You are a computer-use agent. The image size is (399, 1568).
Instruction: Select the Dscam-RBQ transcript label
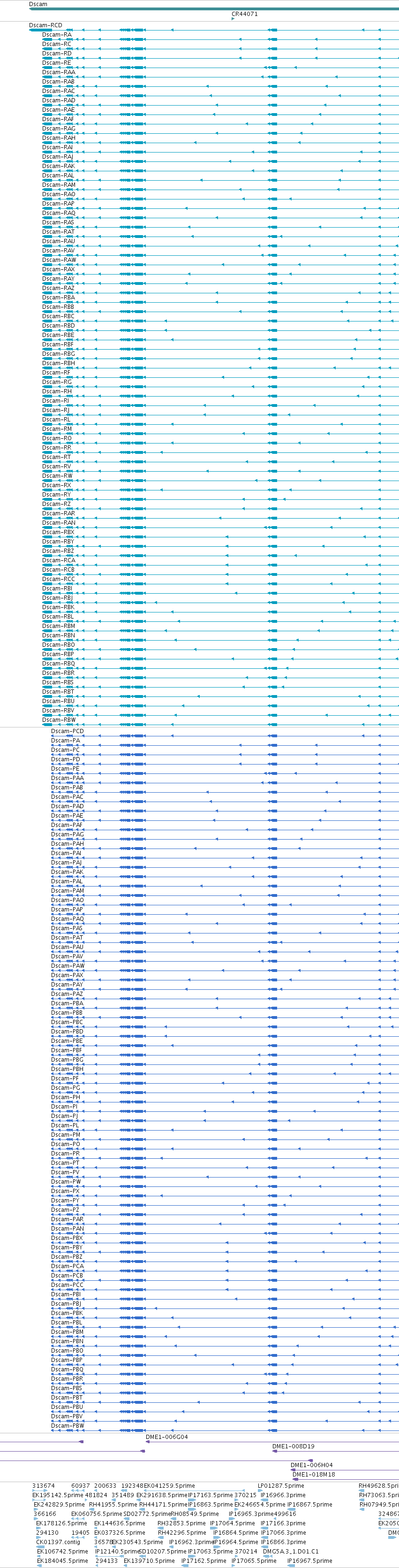point(59,664)
